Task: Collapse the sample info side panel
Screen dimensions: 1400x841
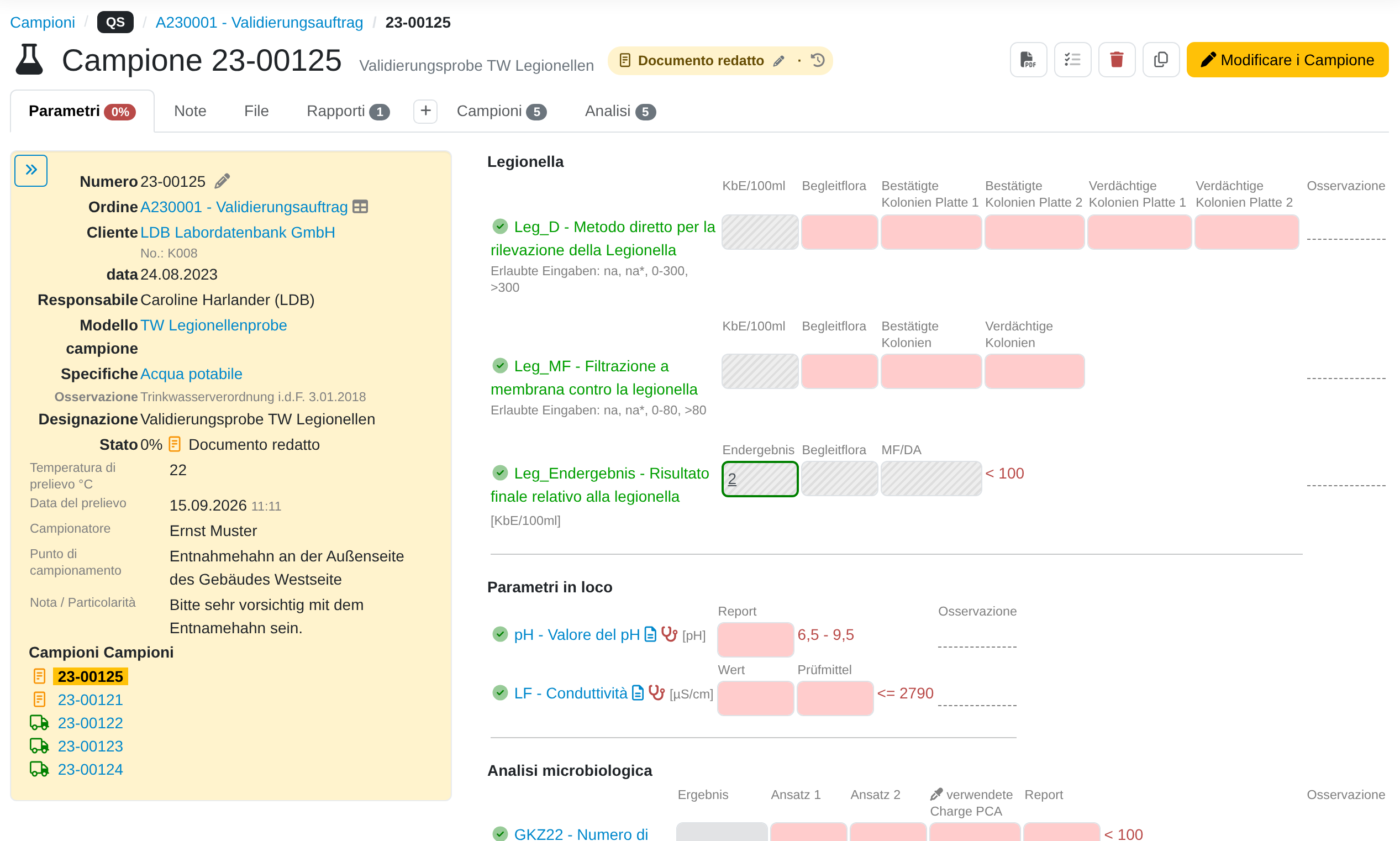Action: click(31, 170)
